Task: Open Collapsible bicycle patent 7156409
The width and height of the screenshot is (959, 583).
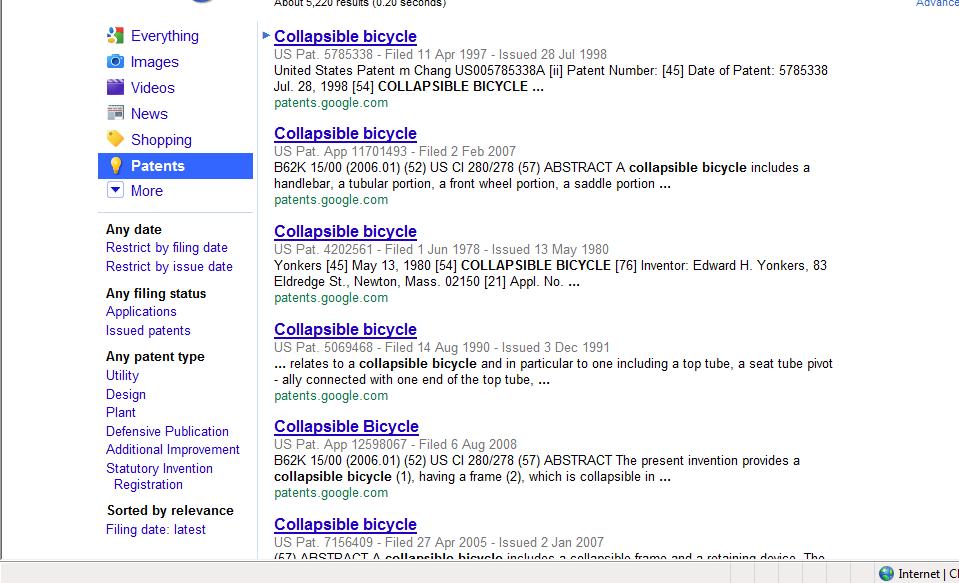Action: coord(345,524)
